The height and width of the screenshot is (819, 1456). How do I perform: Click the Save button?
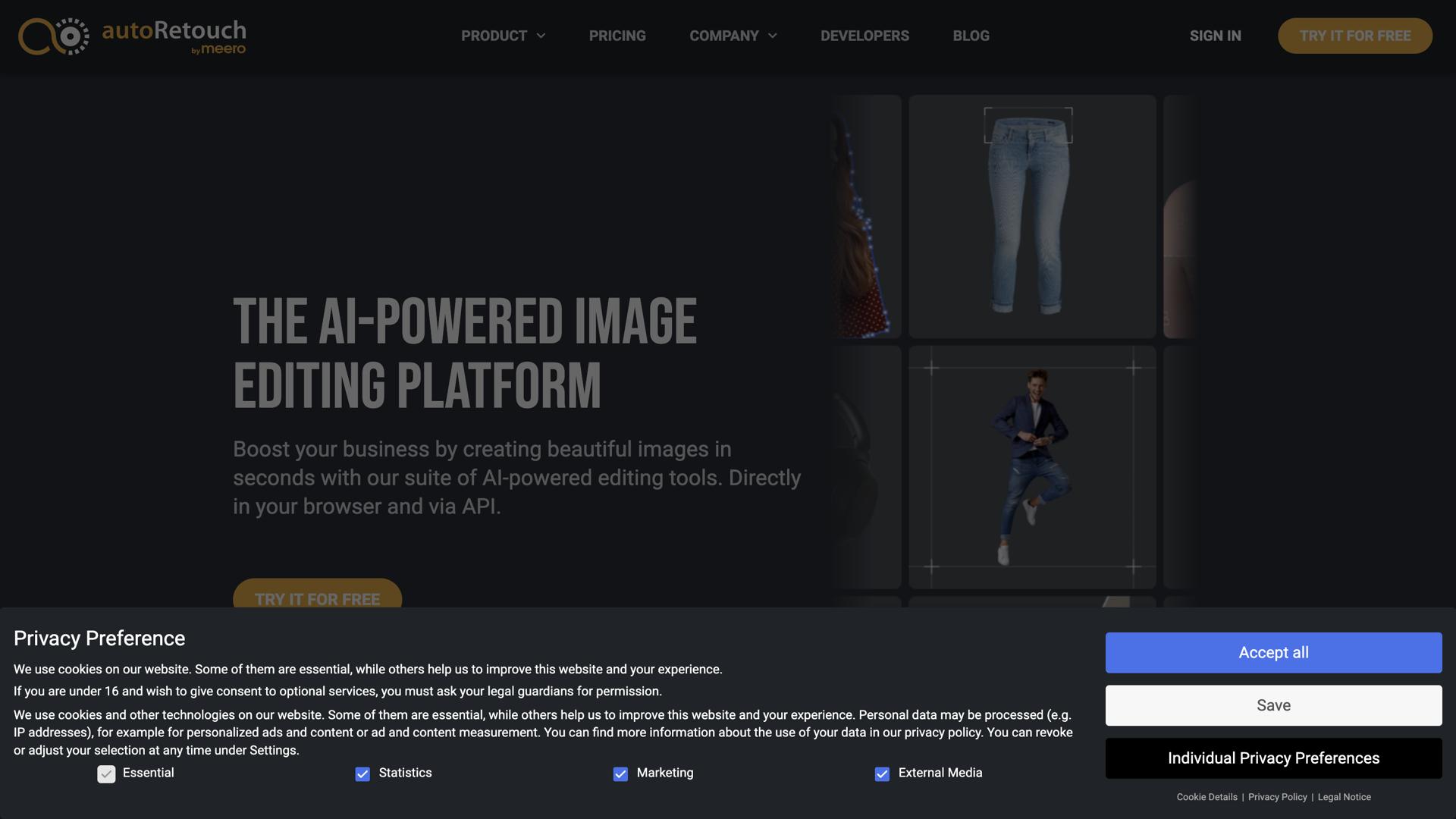click(x=1273, y=704)
